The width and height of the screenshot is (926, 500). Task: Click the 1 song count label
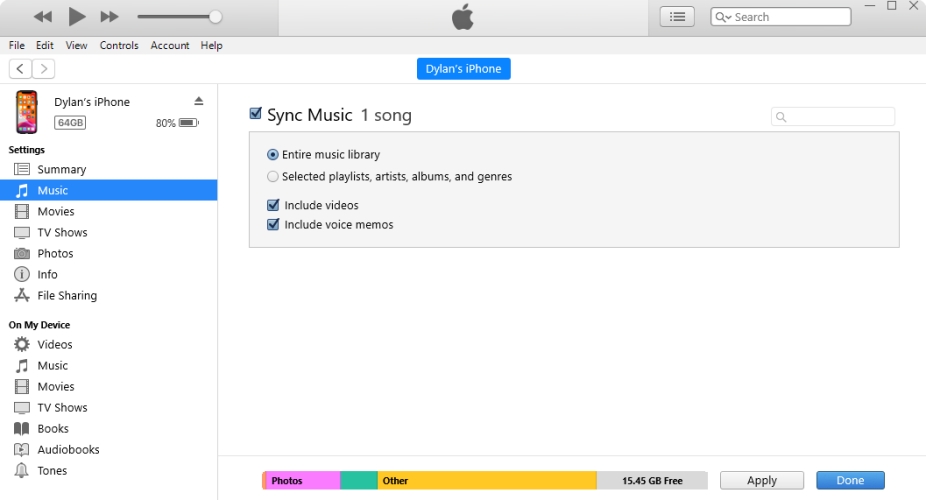coord(386,115)
